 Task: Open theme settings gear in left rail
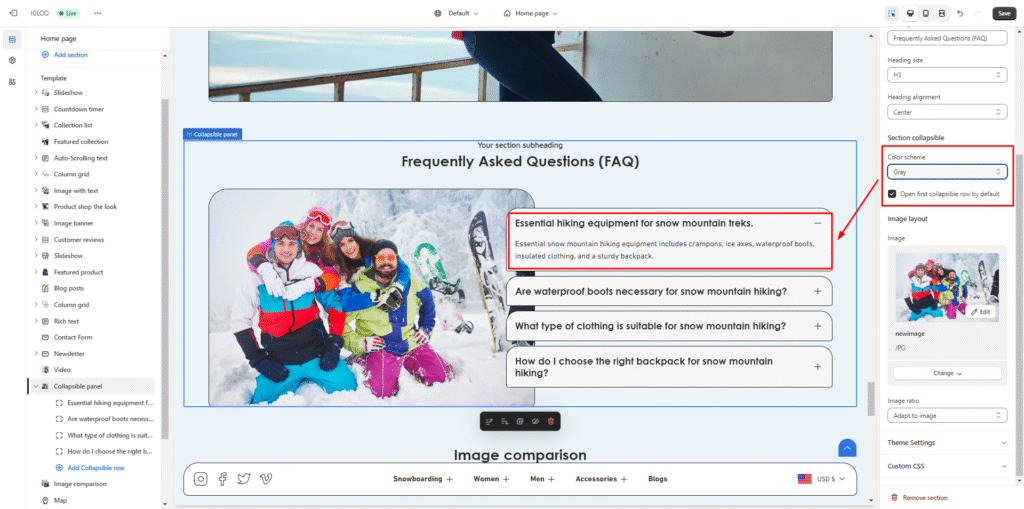(x=12, y=60)
